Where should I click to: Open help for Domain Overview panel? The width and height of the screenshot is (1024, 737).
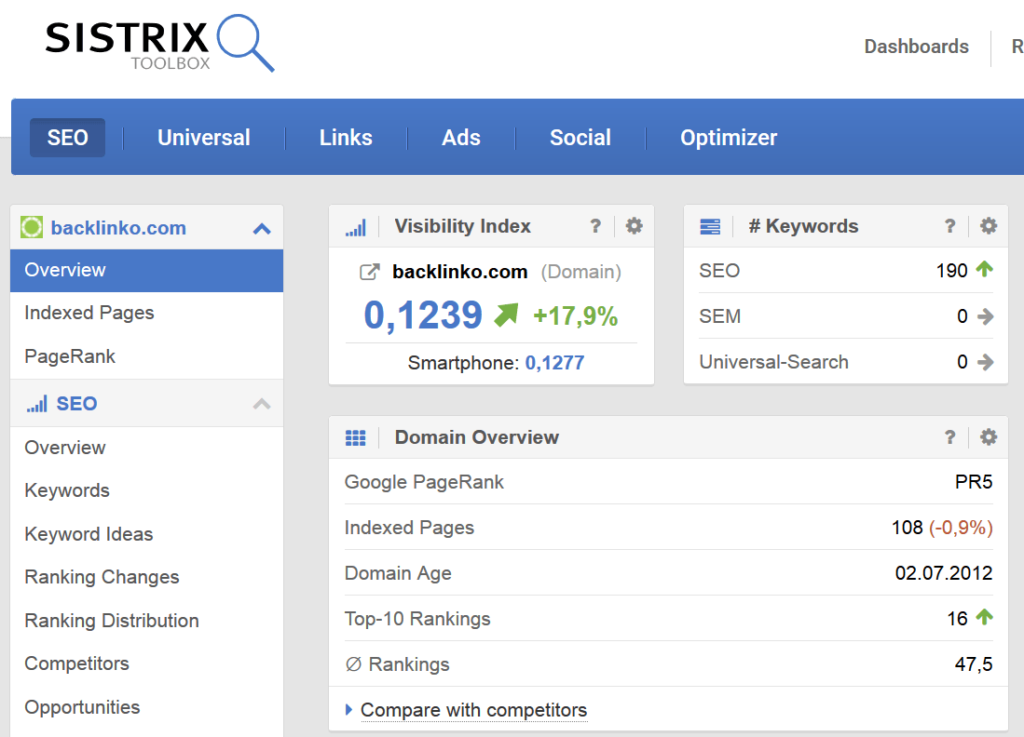(x=950, y=437)
